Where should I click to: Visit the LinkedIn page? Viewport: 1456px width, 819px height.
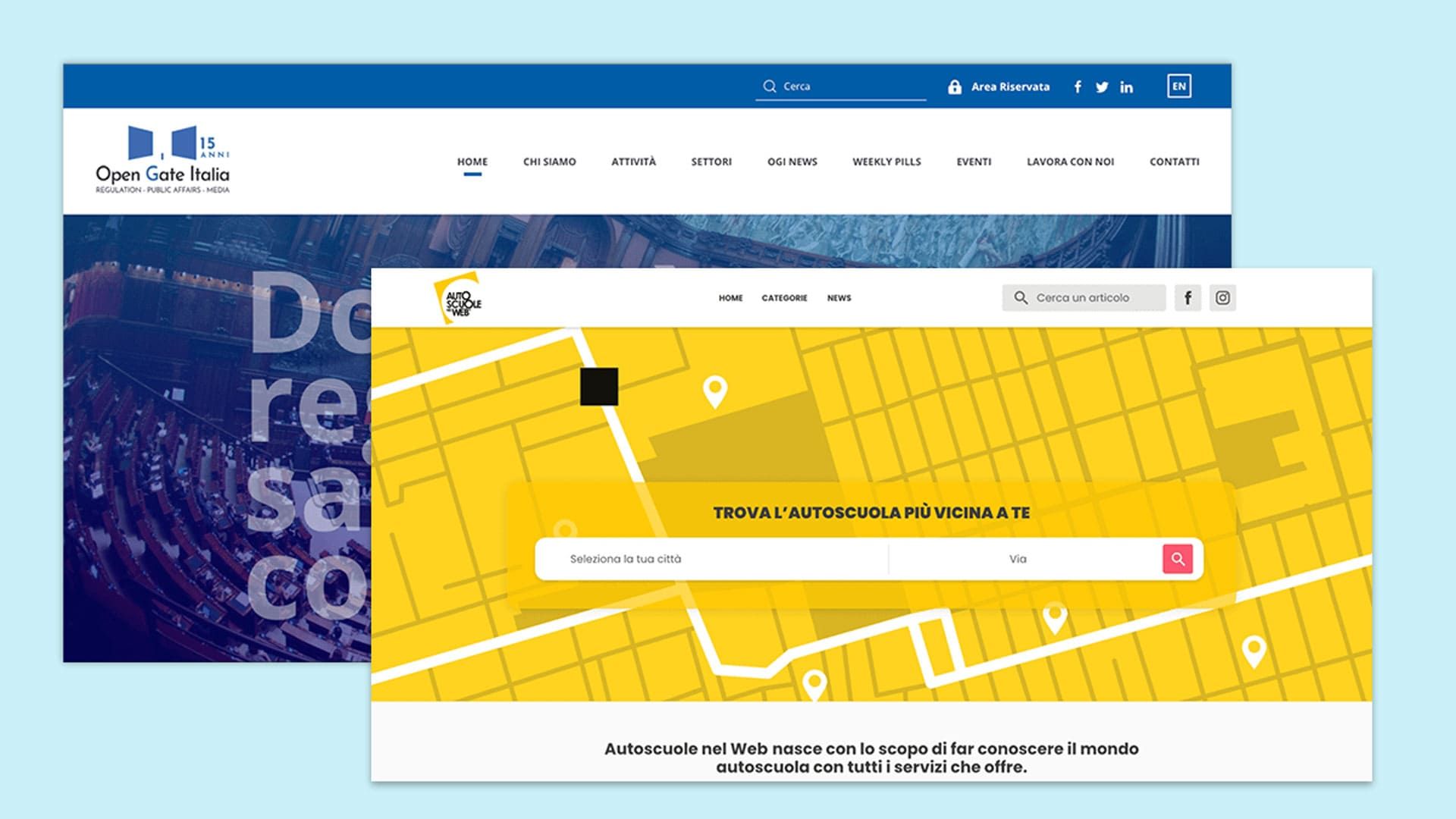1126,87
